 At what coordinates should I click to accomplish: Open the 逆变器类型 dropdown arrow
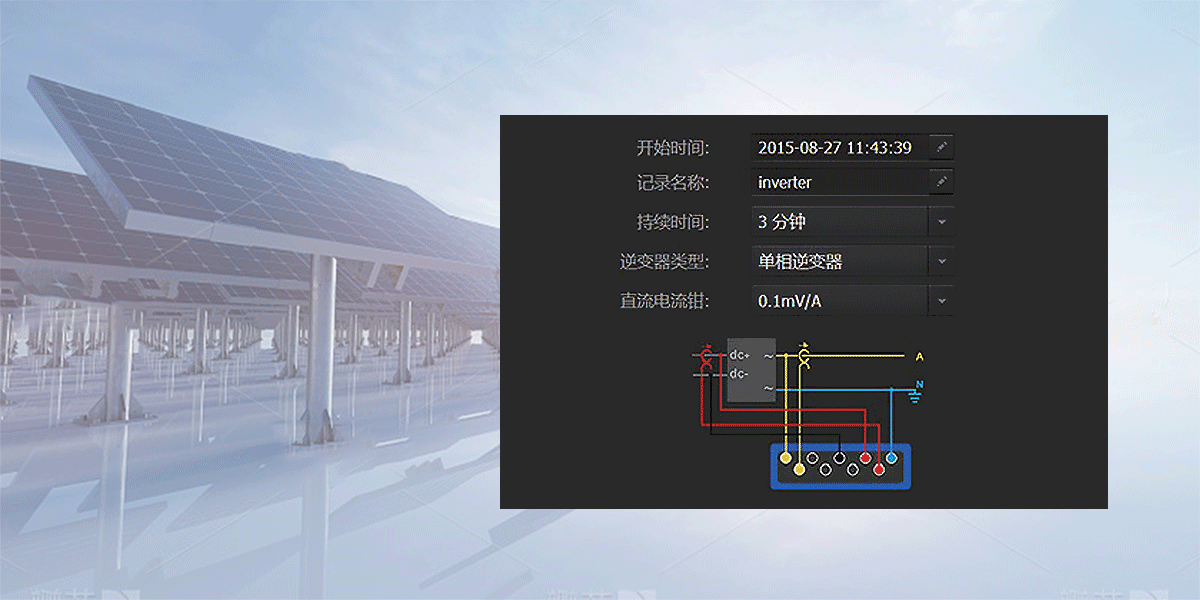click(941, 262)
